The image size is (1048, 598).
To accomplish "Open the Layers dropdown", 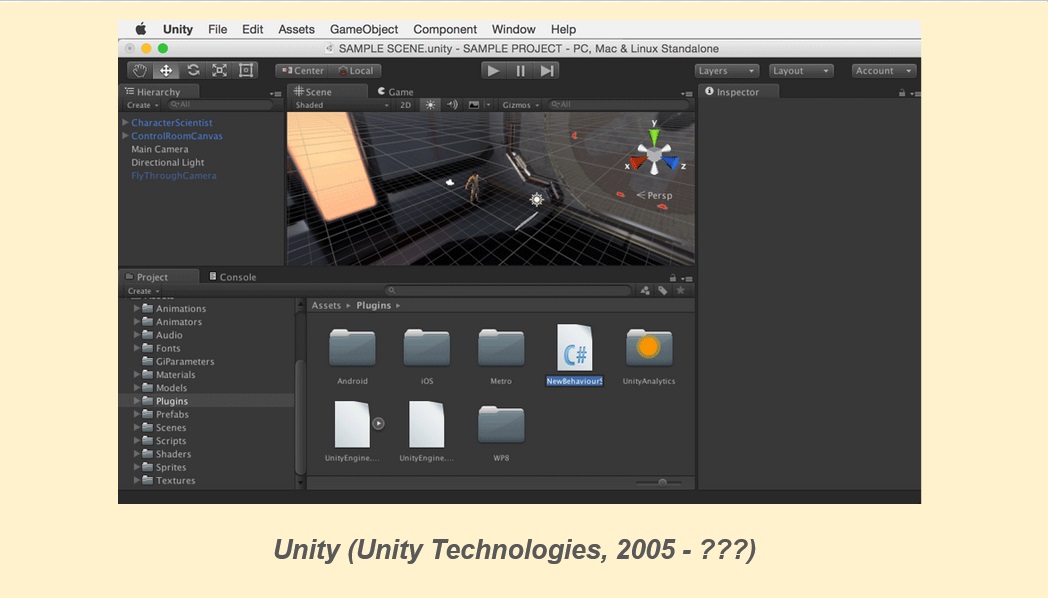I will (x=726, y=71).
